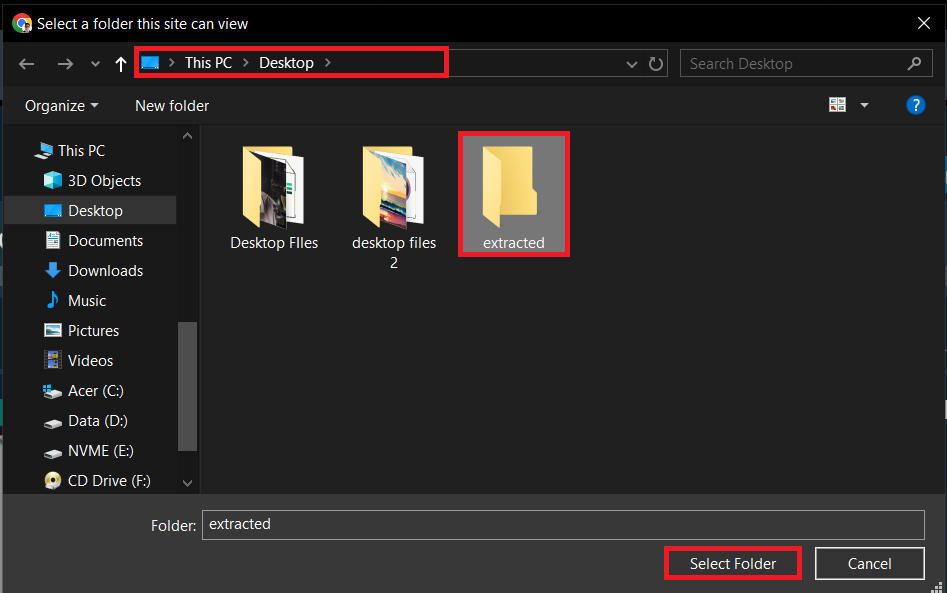947x593 pixels.
Task: Click the change-view tiles icon
Action: pos(837,104)
